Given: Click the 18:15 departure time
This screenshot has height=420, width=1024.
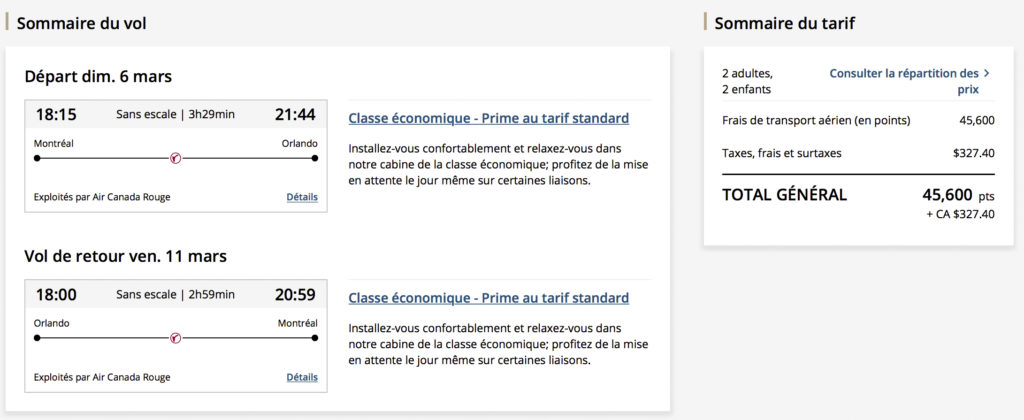Looking at the screenshot, I should pos(56,114).
